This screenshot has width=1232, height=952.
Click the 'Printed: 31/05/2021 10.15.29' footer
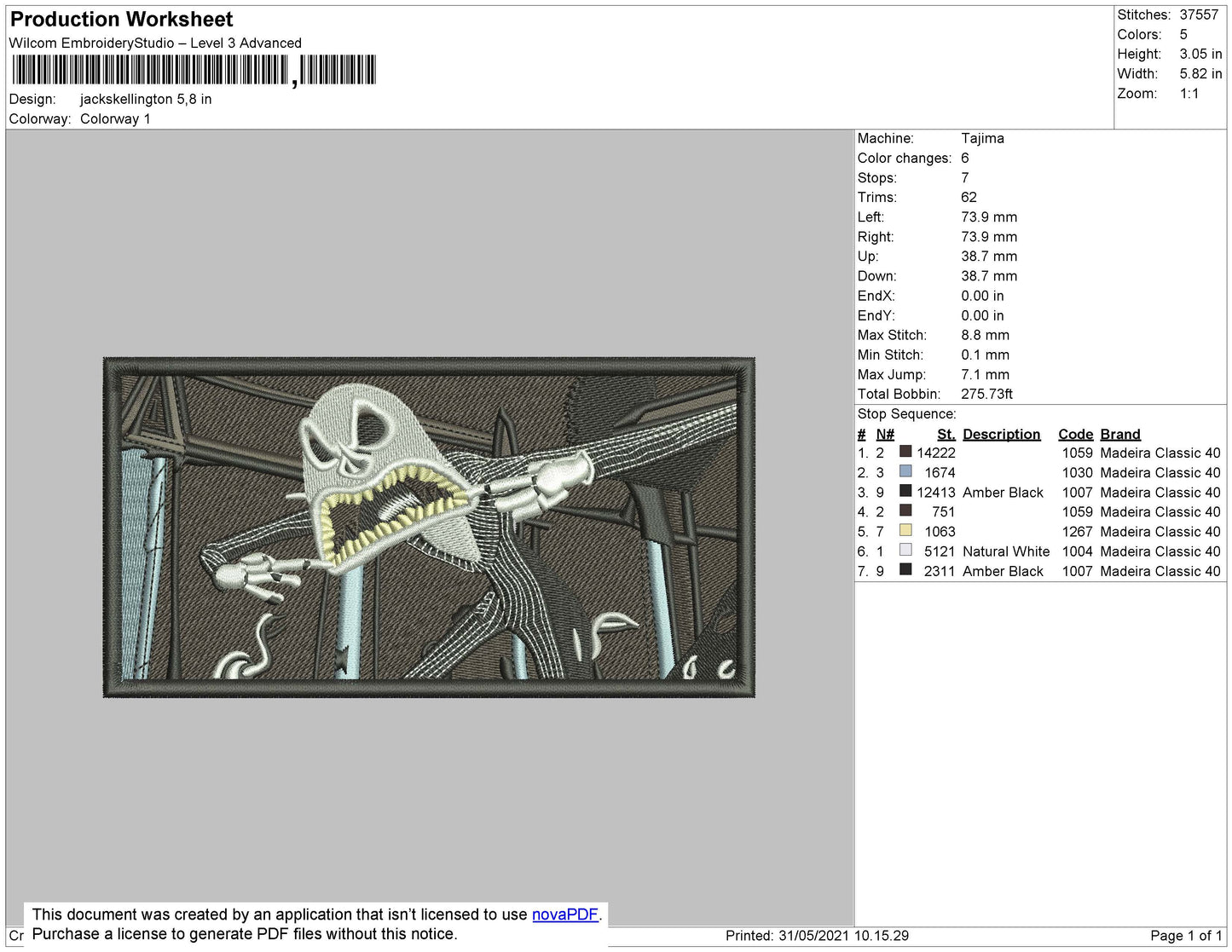click(x=817, y=936)
